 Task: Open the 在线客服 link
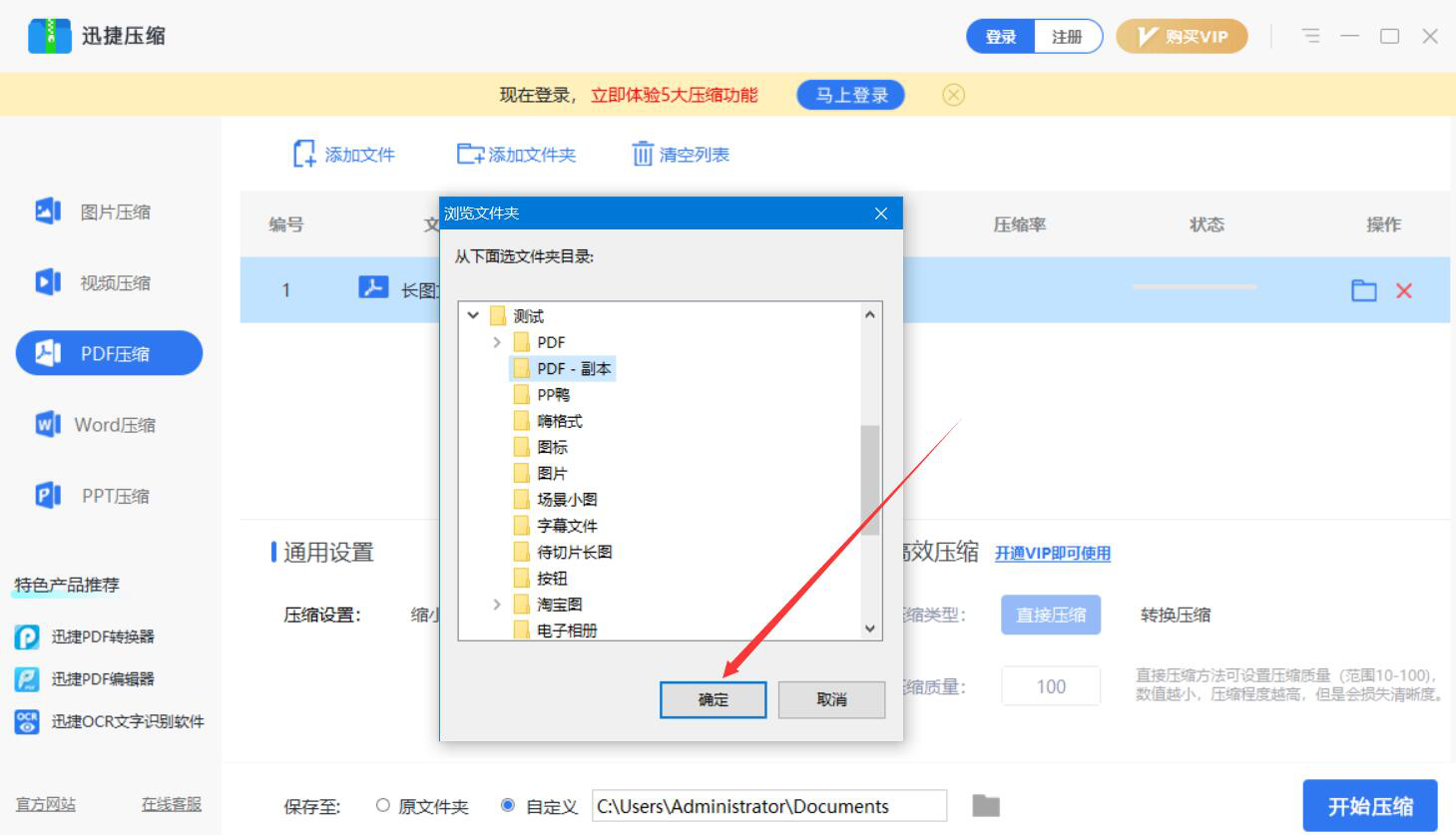tap(172, 804)
